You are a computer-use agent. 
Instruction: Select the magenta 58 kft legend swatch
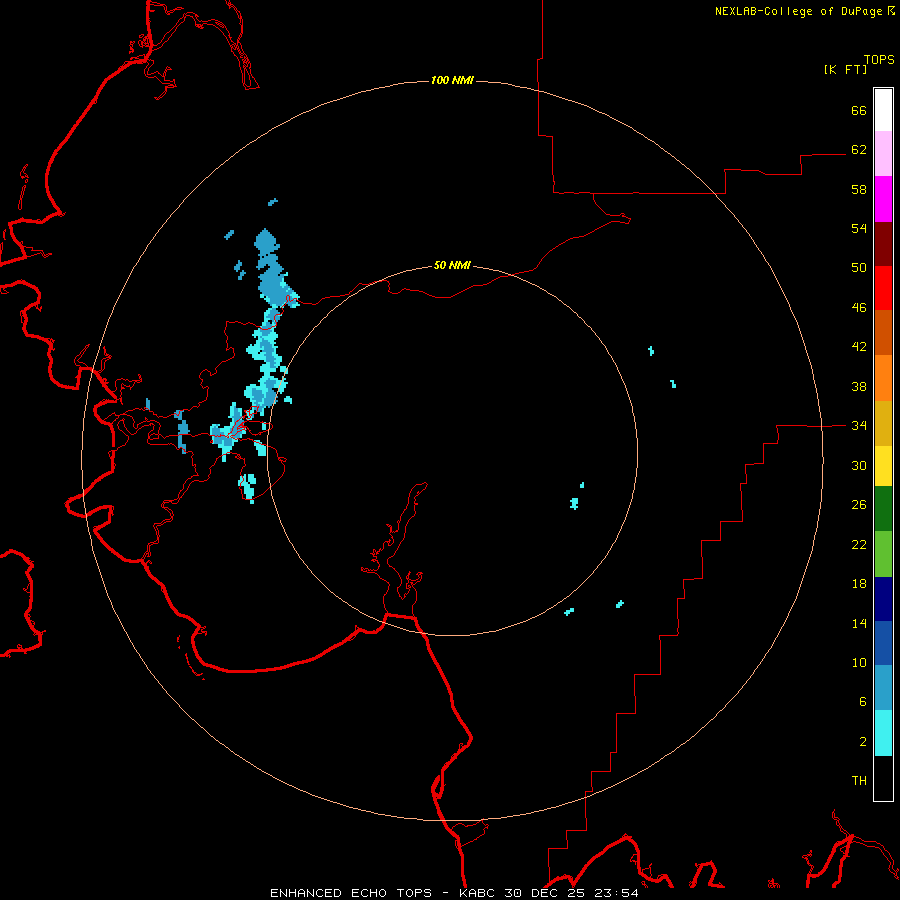(x=883, y=199)
